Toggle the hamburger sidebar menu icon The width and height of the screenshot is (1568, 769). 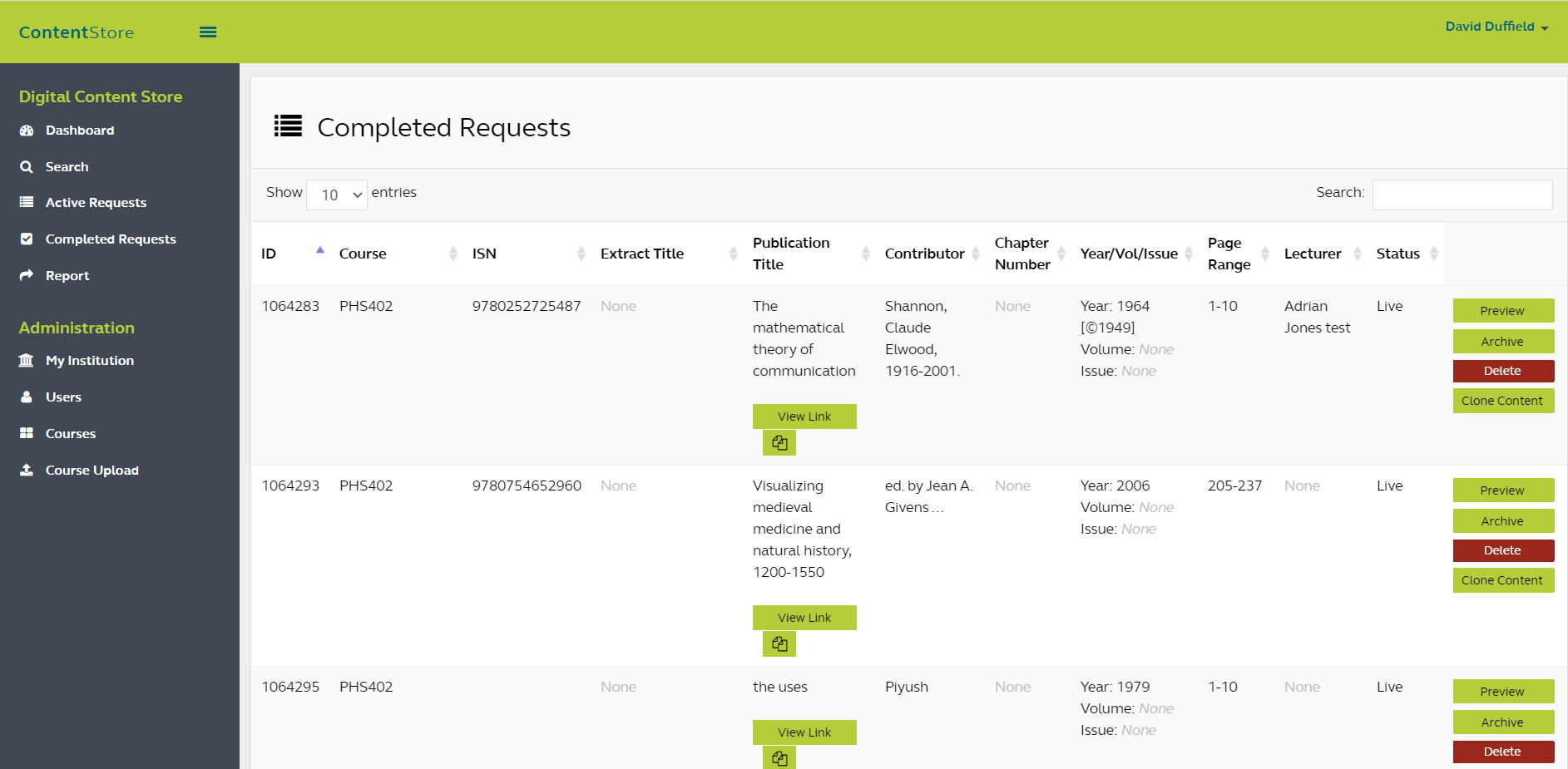coord(208,32)
